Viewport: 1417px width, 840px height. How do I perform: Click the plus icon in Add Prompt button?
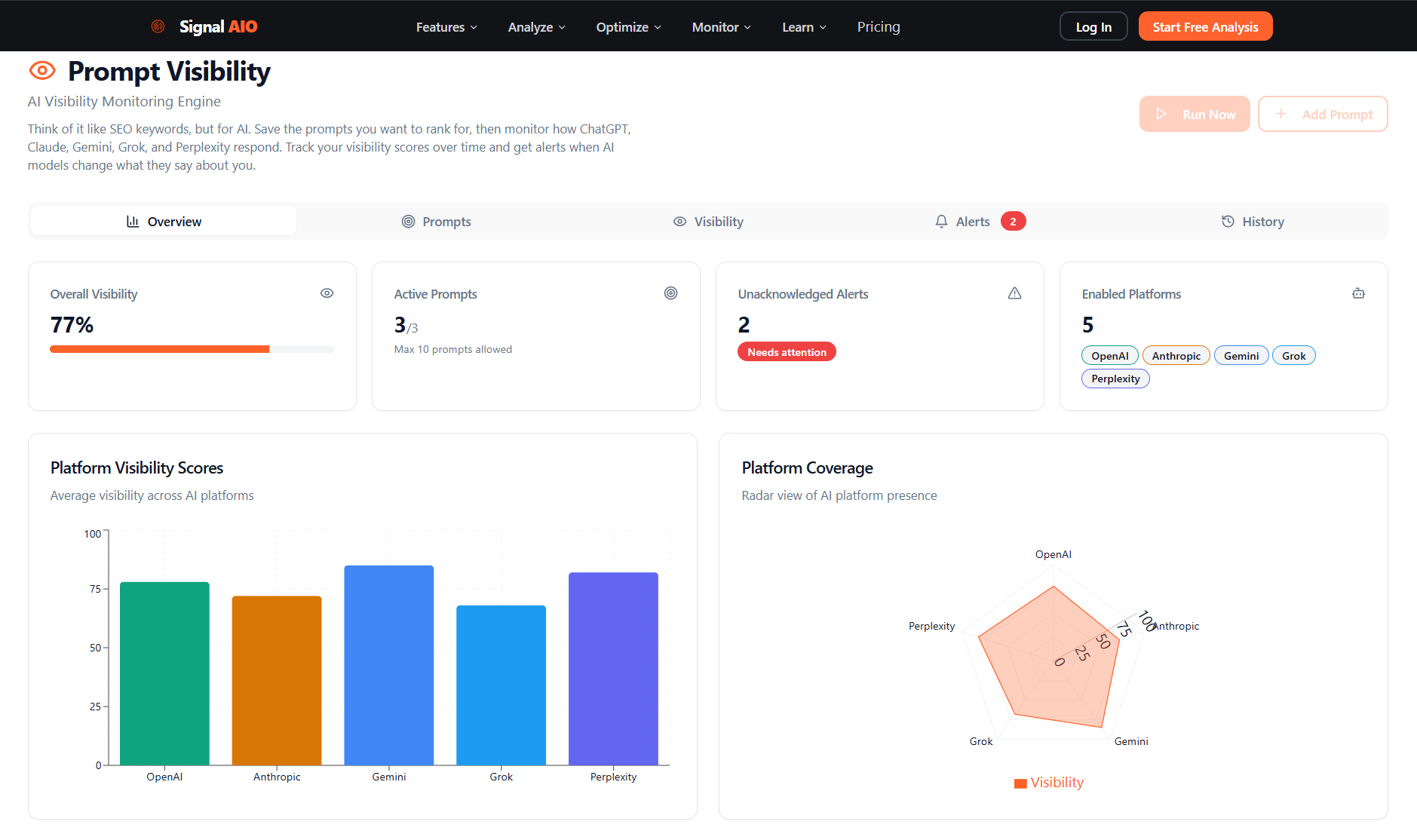[1281, 114]
